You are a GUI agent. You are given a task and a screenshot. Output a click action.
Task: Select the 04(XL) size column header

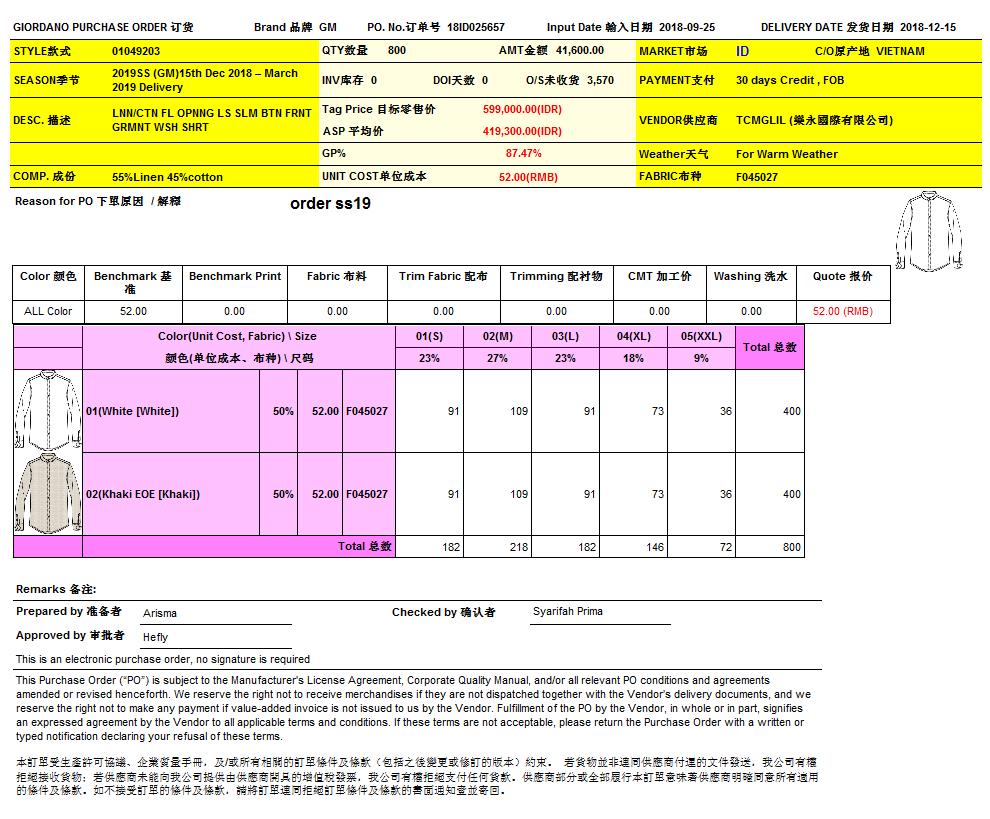coord(633,336)
